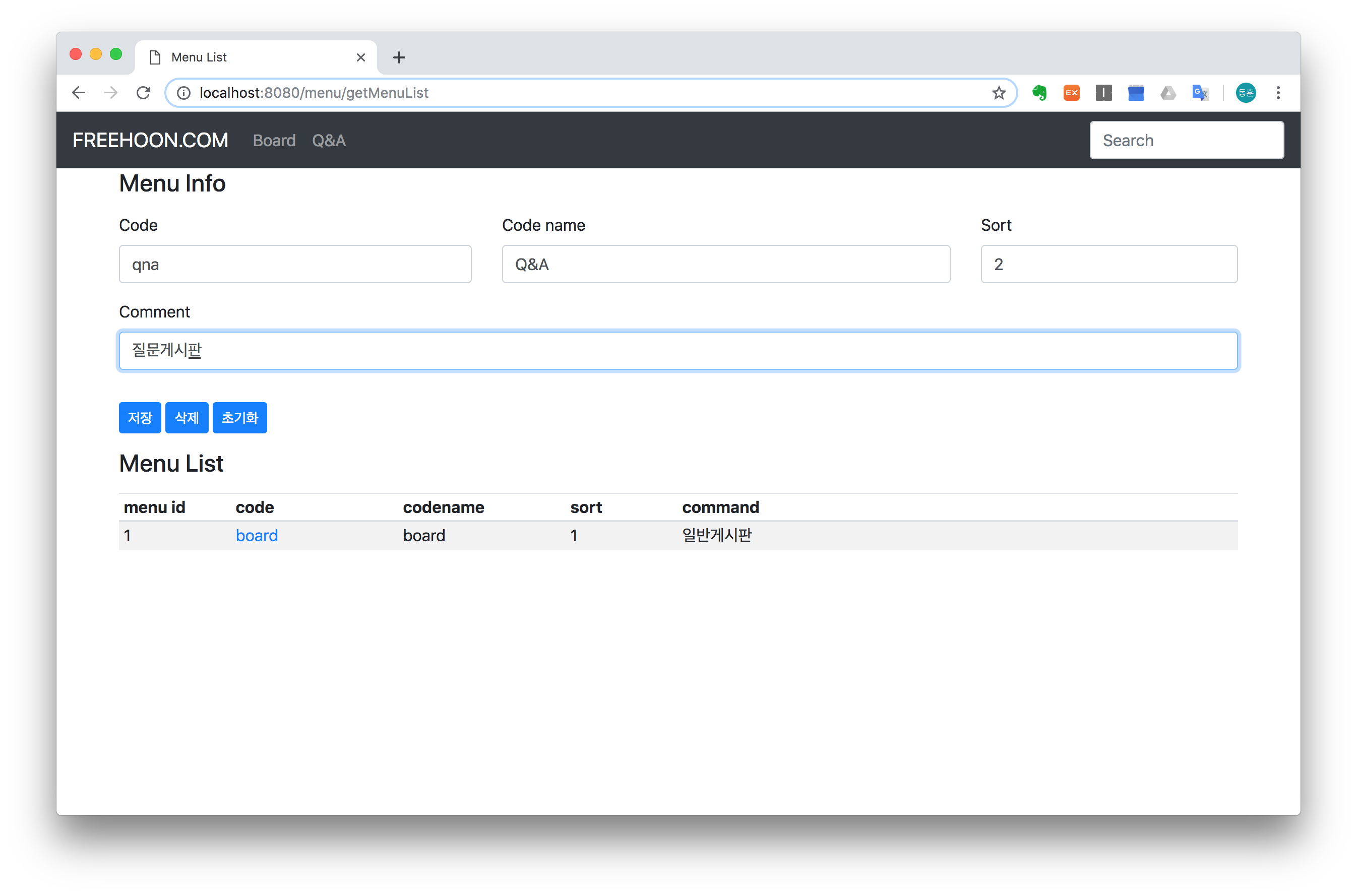Open the Google Translate extension

(1200, 93)
